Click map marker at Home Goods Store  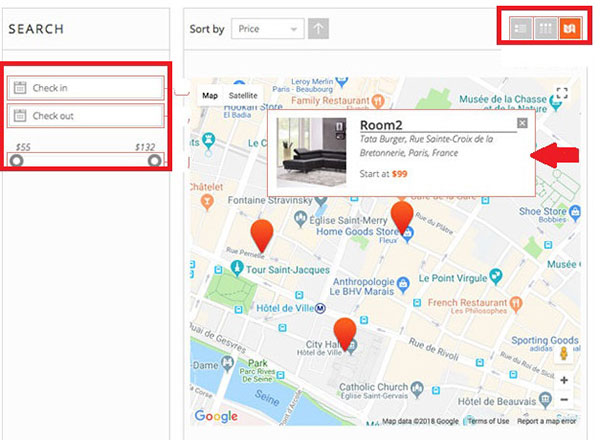tap(402, 217)
